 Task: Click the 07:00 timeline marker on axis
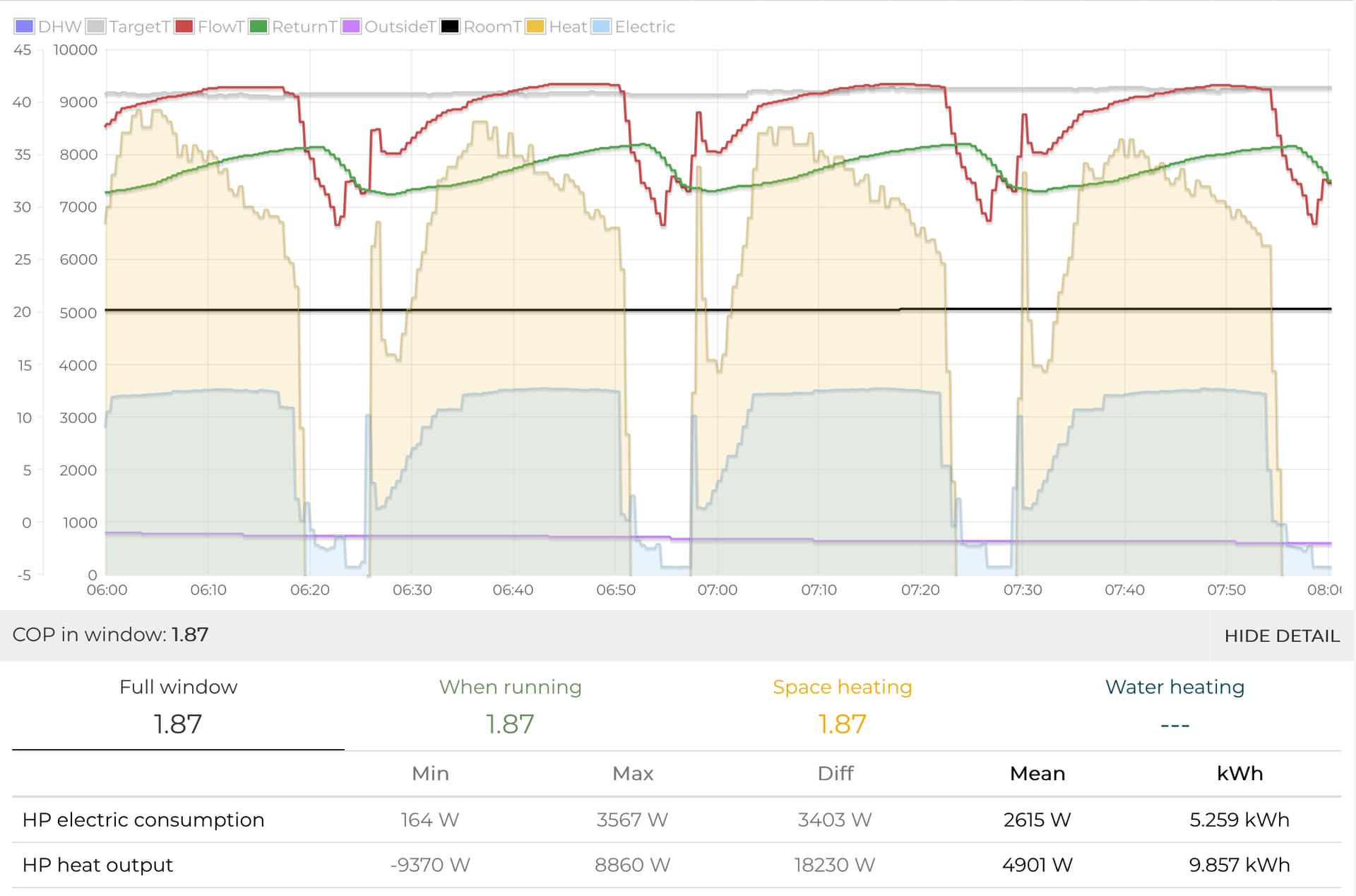coord(717,590)
